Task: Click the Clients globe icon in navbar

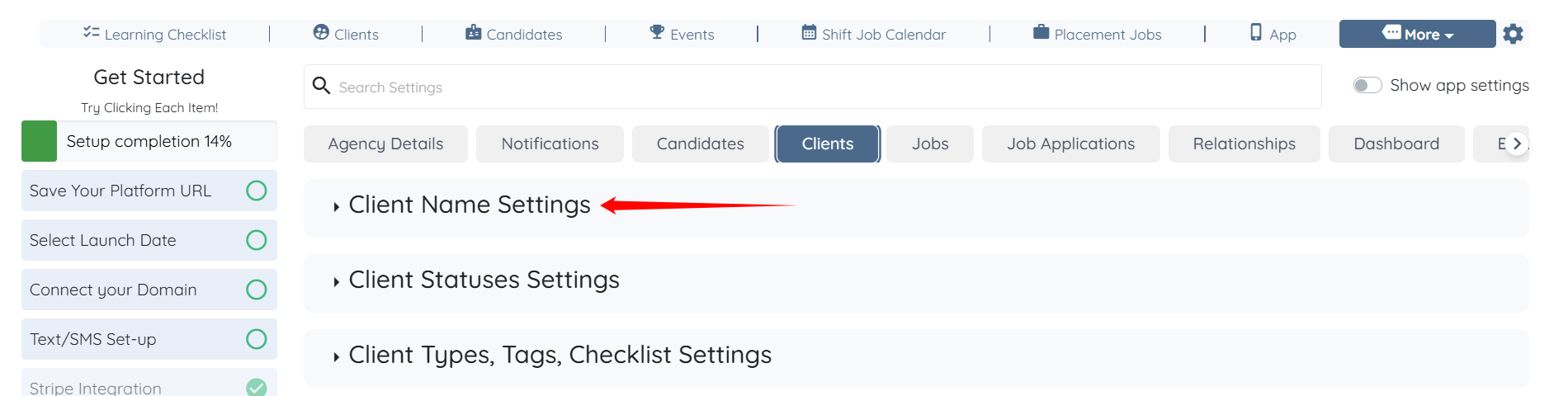Action: point(321,33)
